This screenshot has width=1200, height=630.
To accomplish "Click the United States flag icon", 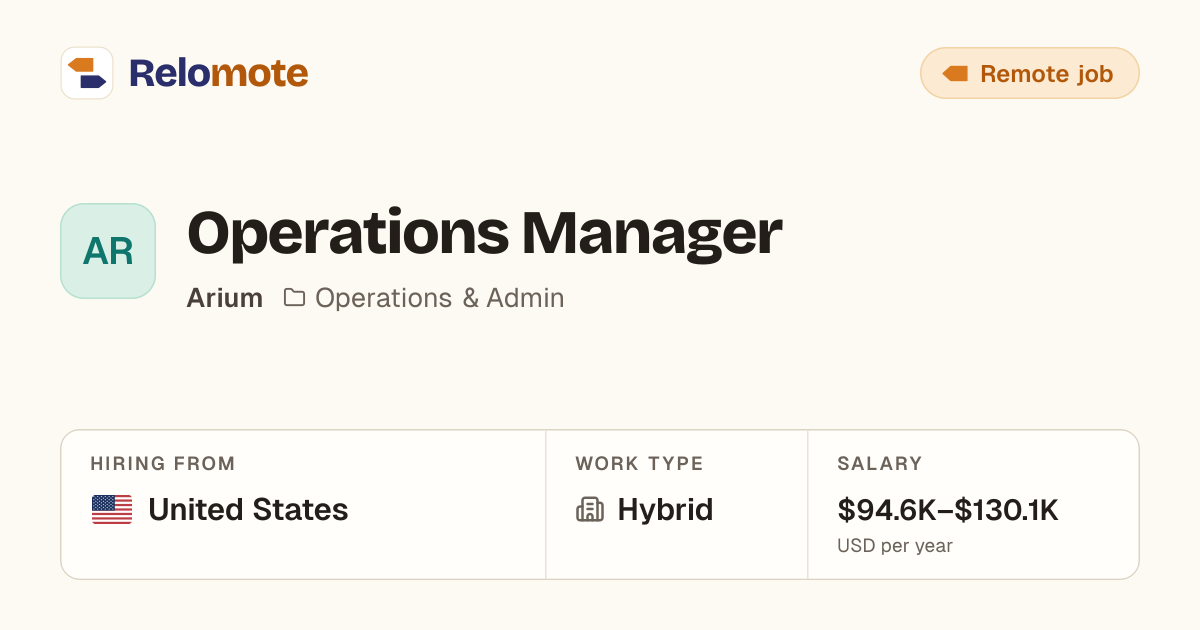I will coord(112,510).
